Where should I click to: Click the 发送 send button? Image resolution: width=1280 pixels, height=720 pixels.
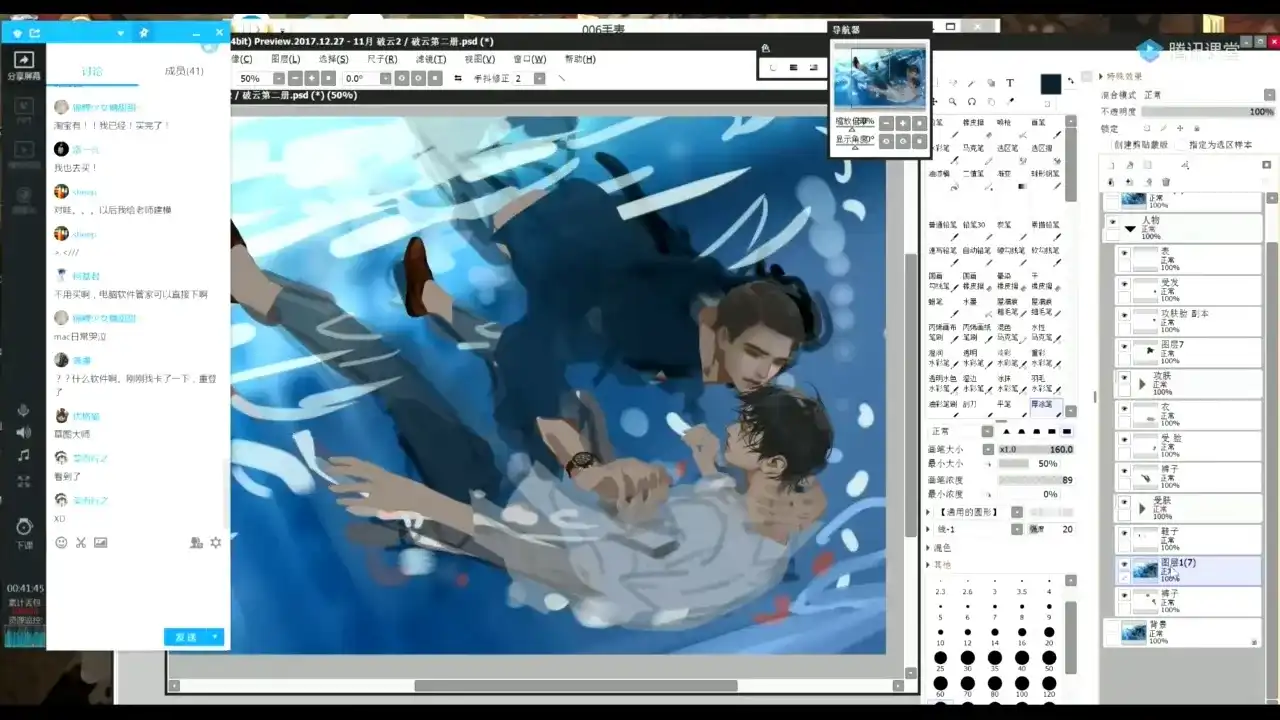187,637
